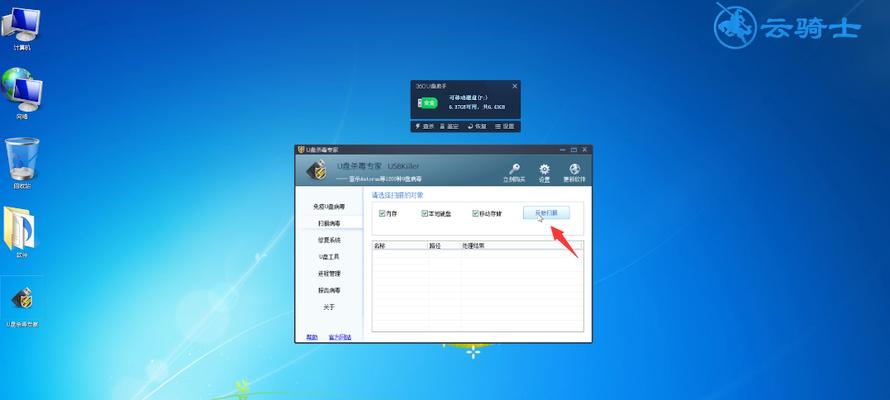The width and height of the screenshot is (890, 400).
Task: Select 修复系统 in the sidebar
Action: point(329,240)
